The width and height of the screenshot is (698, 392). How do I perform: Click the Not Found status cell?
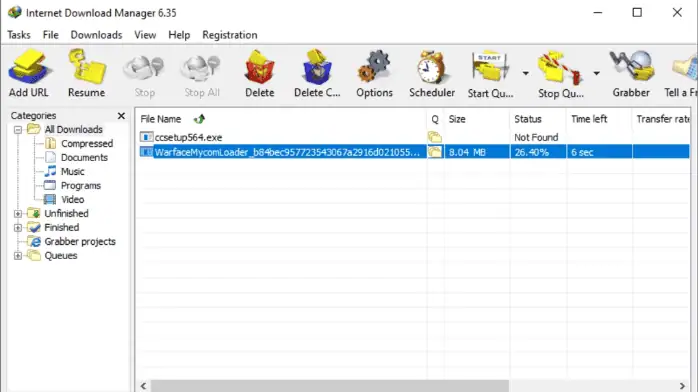(536, 137)
